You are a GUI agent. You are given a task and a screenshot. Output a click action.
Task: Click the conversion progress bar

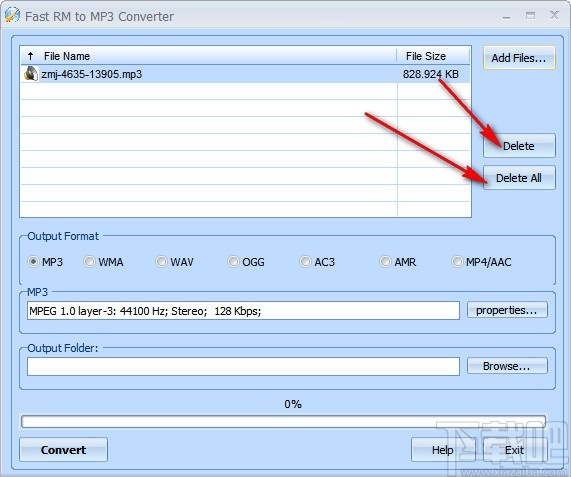(x=283, y=421)
